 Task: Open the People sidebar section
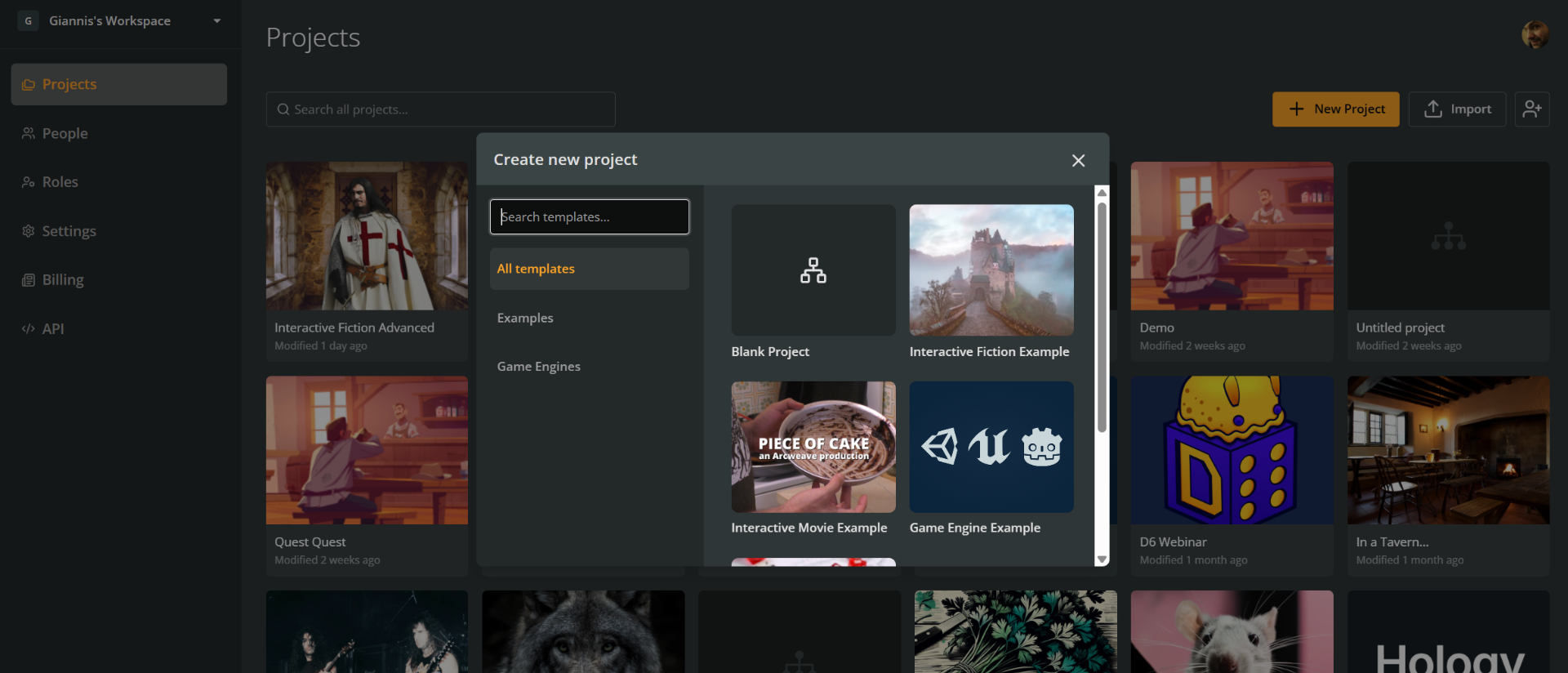pos(119,133)
